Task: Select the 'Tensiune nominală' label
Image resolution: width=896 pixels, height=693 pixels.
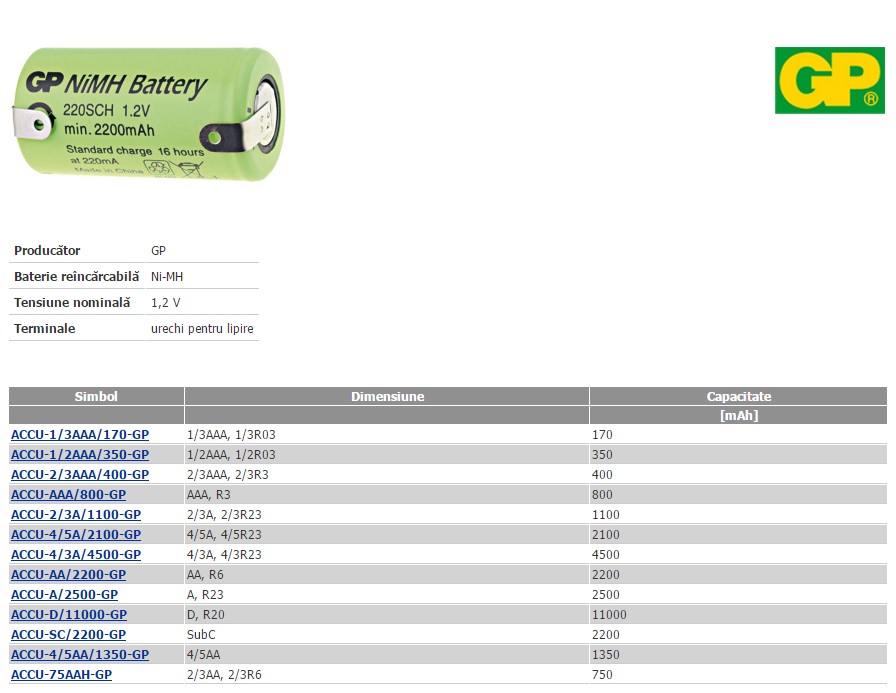Action: pos(72,303)
